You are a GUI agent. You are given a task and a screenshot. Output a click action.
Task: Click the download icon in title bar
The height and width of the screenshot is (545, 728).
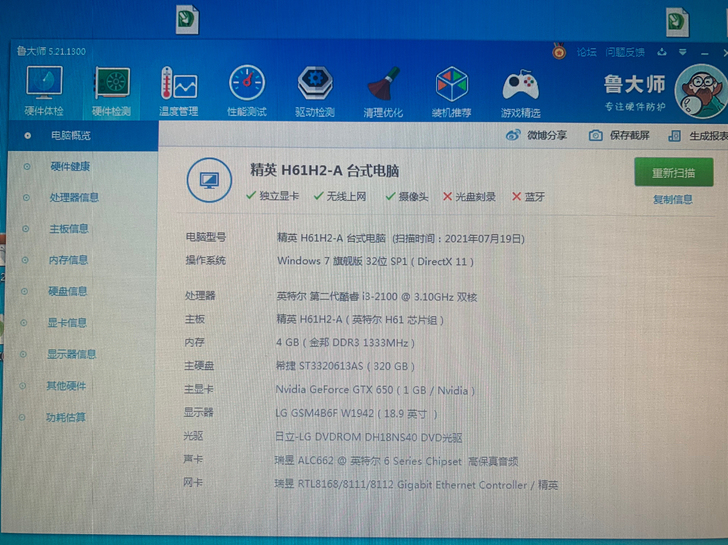pyautogui.click(x=662, y=52)
